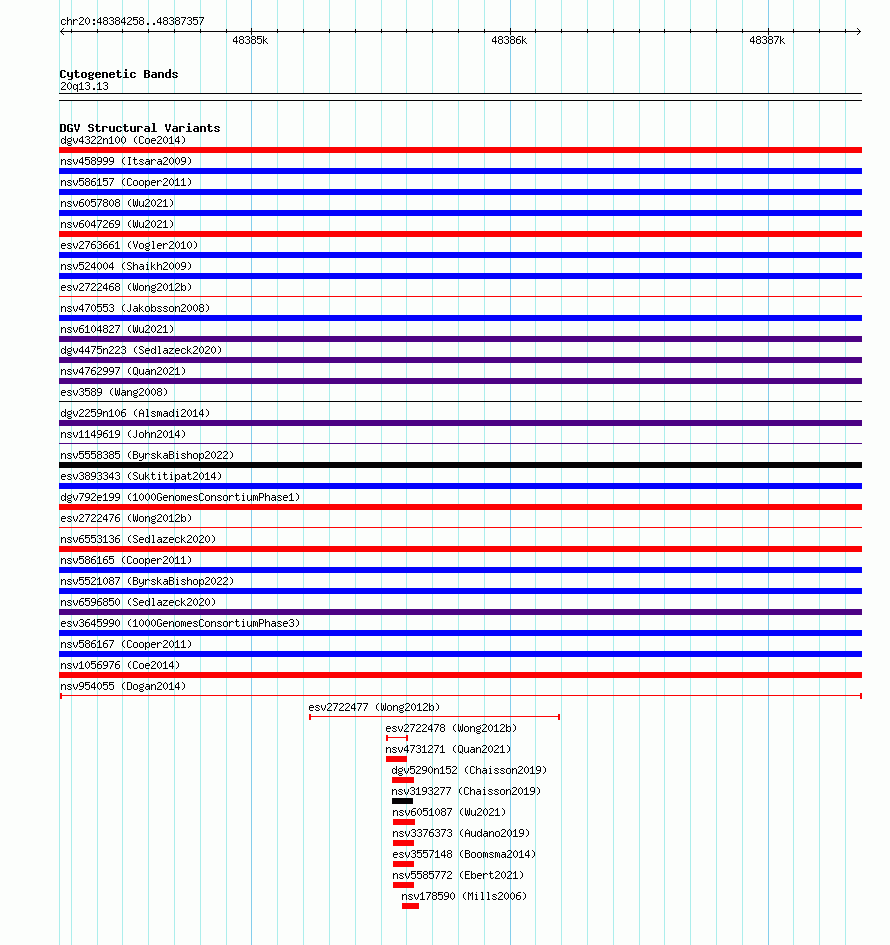Open the nsv6051087 (Wu2021) variant
The image size is (890, 945).
point(450,812)
